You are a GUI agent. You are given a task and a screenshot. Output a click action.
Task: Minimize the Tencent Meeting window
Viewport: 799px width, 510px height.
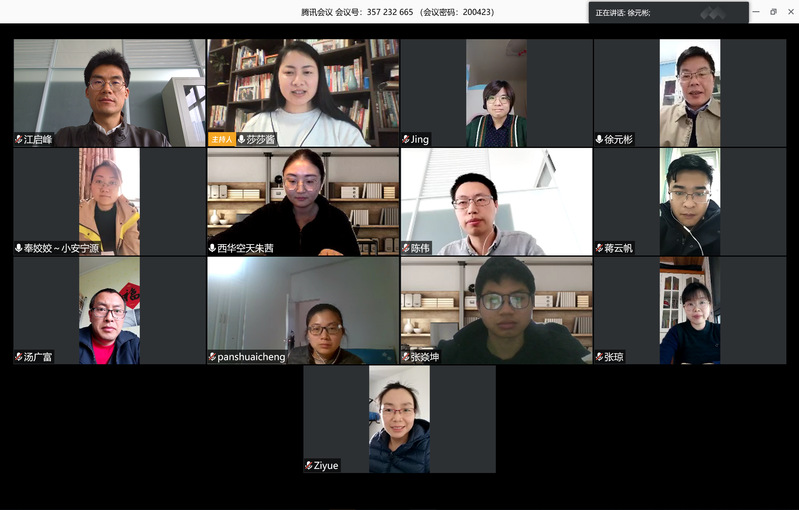click(756, 12)
